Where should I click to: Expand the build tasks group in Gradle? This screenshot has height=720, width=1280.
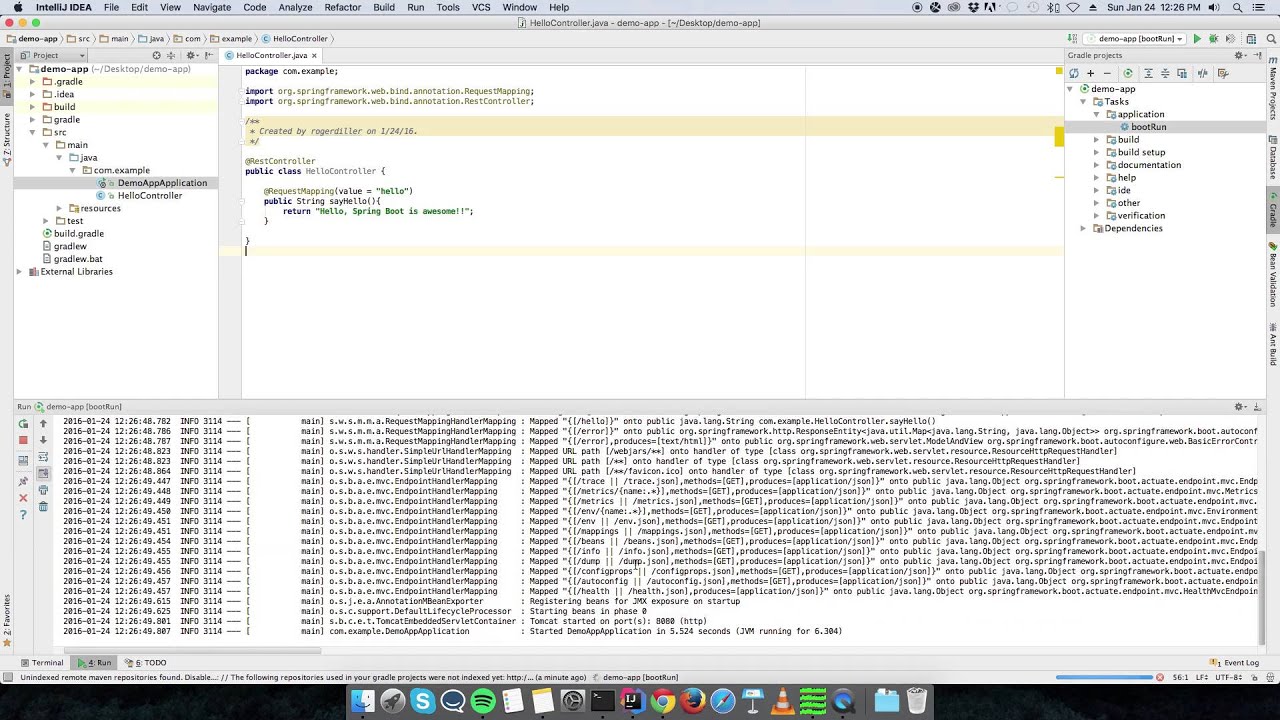pos(1097,140)
